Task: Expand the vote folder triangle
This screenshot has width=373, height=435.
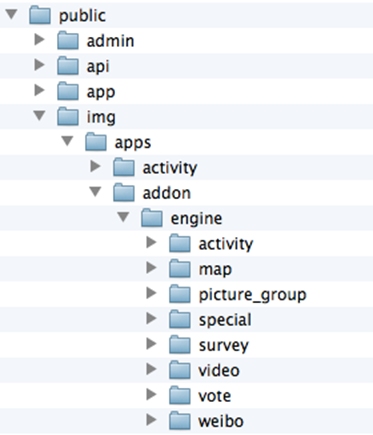Action: point(152,394)
